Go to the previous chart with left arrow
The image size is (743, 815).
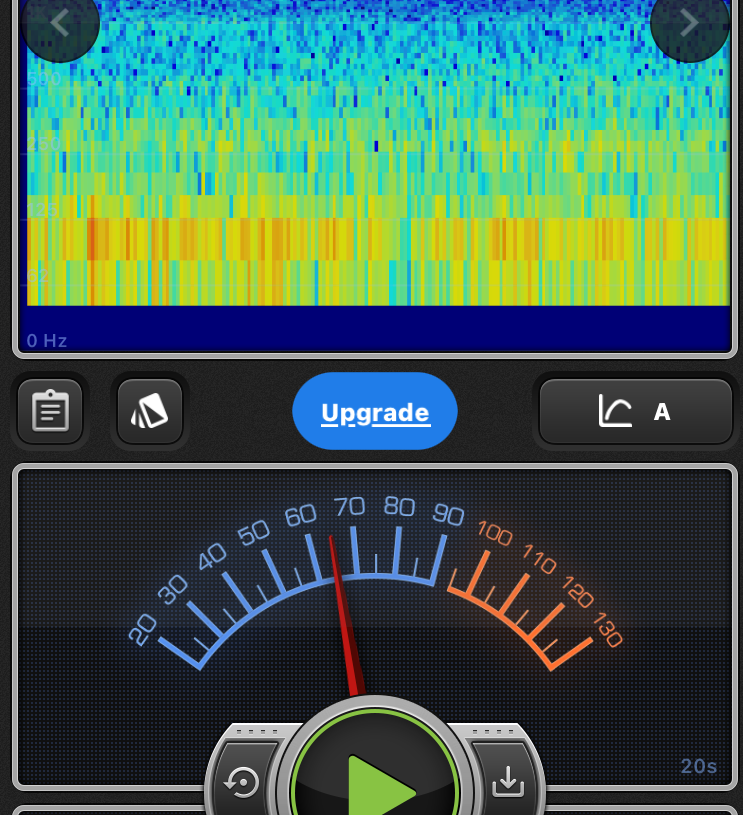(59, 23)
